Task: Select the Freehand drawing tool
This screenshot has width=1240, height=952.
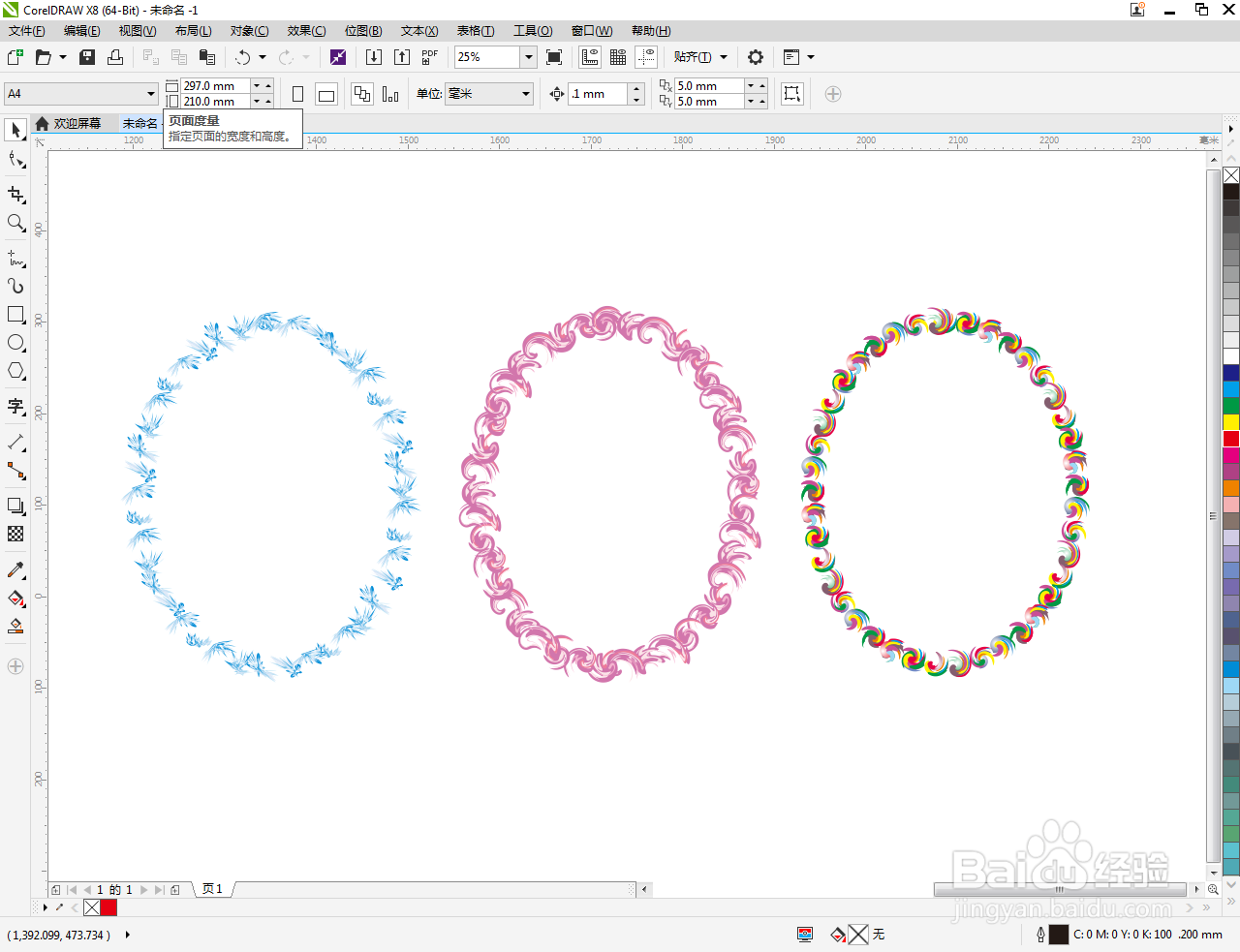Action: click(15, 258)
